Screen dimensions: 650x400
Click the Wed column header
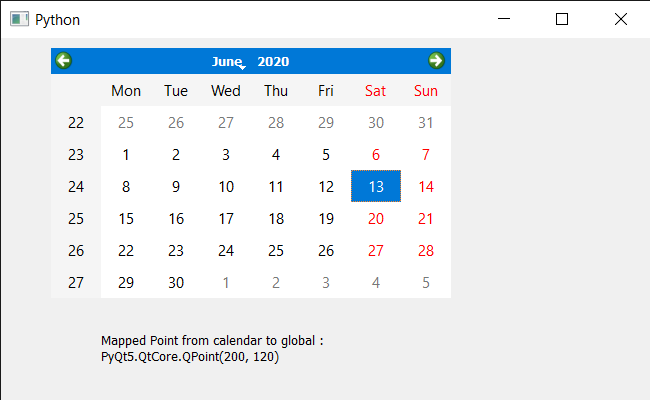tap(226, 90)
